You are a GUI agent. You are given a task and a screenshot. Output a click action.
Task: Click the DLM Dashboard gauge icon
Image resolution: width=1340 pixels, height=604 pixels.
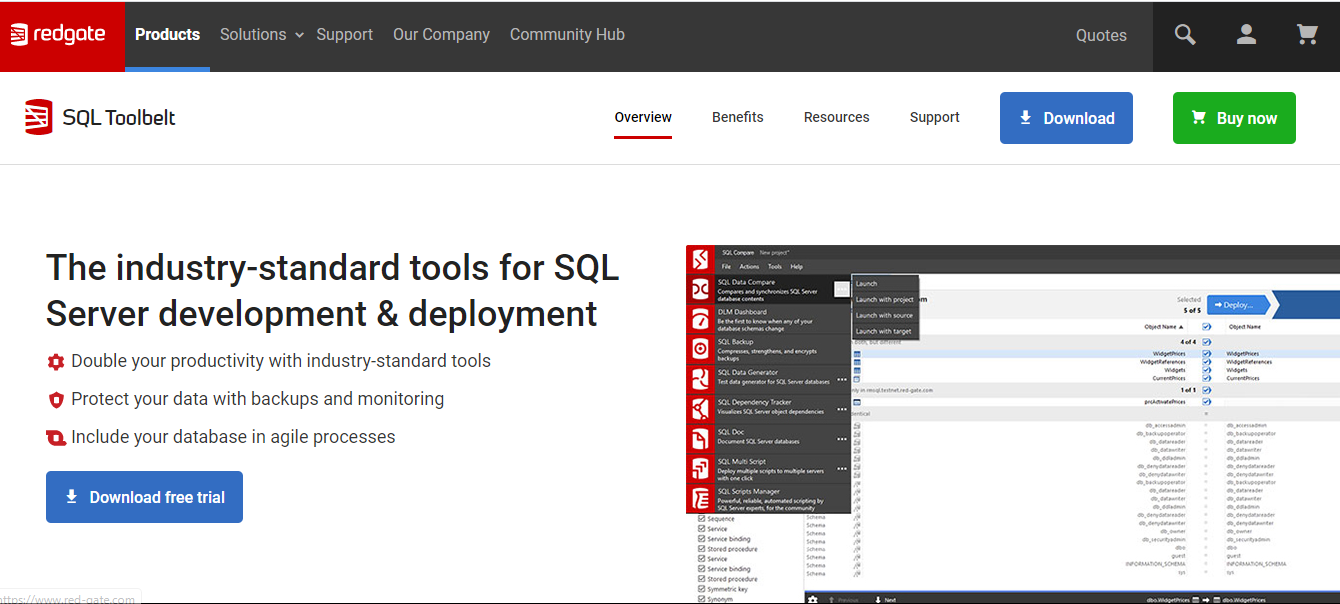[x=700, y=318]
